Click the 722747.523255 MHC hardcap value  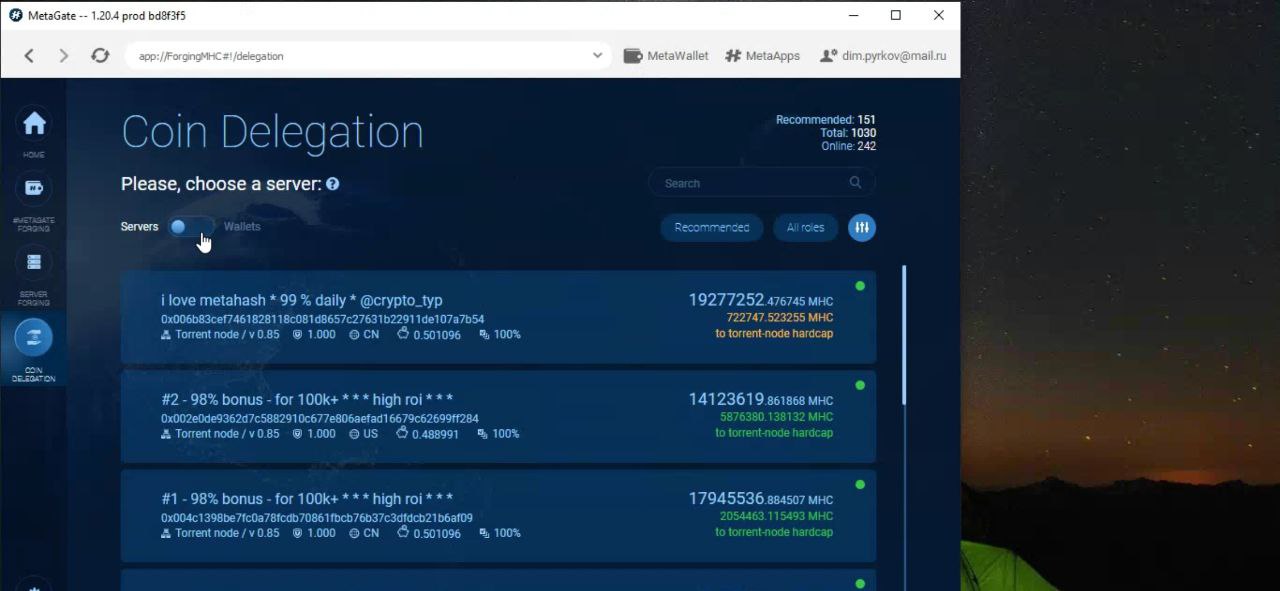tap(779, 318)
